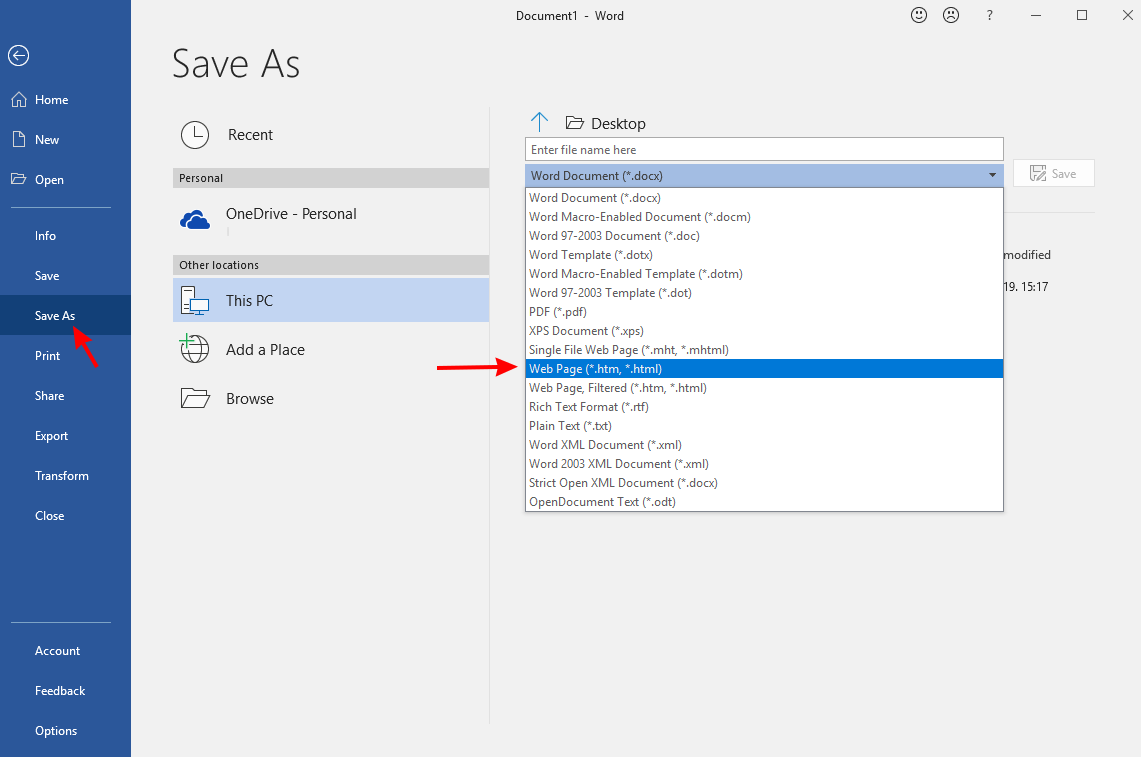Select Save As in the sidebar
The width and height of the screenshot is (1141, 757).
[x=65, y=315]
